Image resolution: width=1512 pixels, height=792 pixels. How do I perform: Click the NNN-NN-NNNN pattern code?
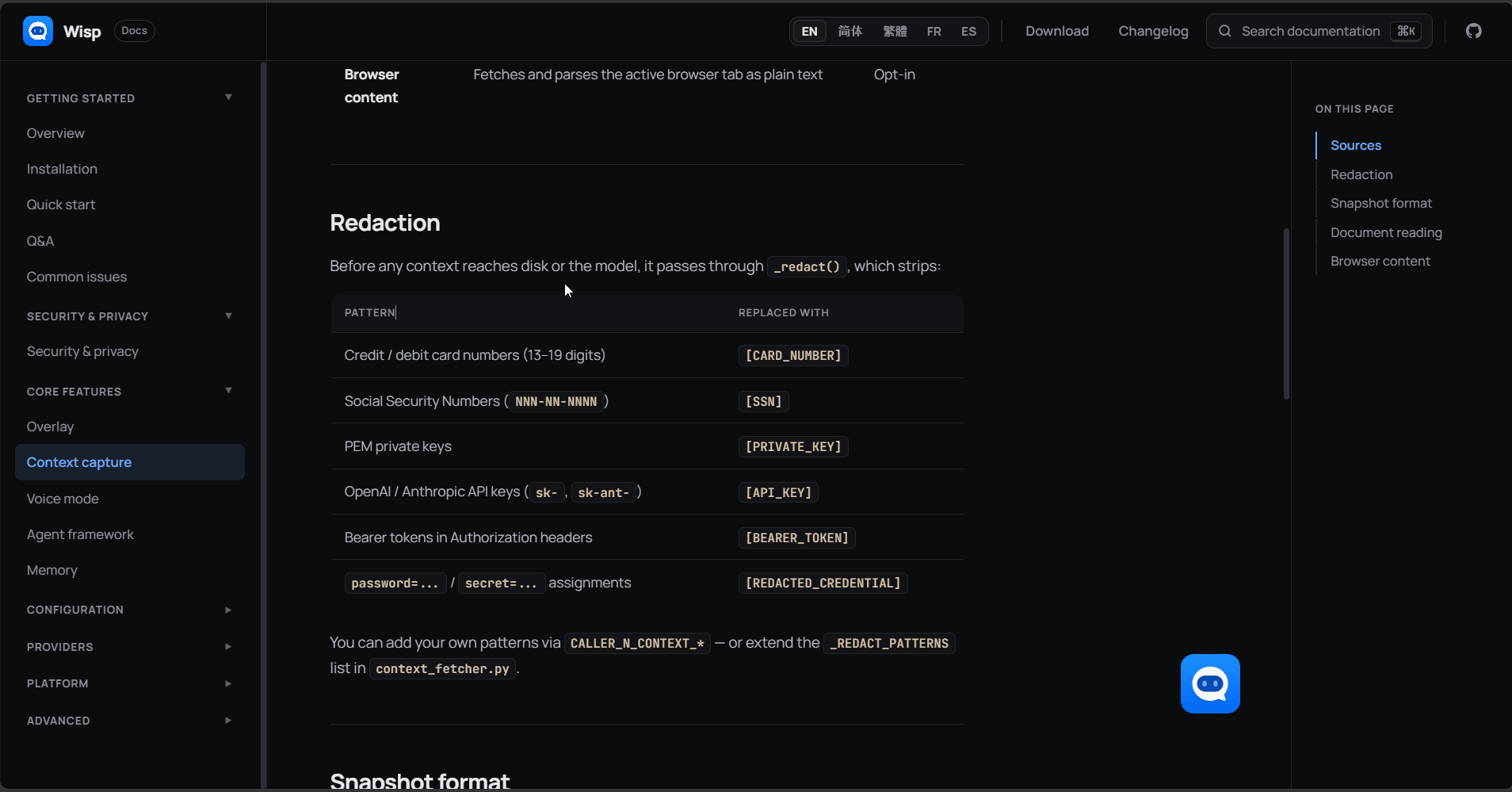tap(556, 401)
